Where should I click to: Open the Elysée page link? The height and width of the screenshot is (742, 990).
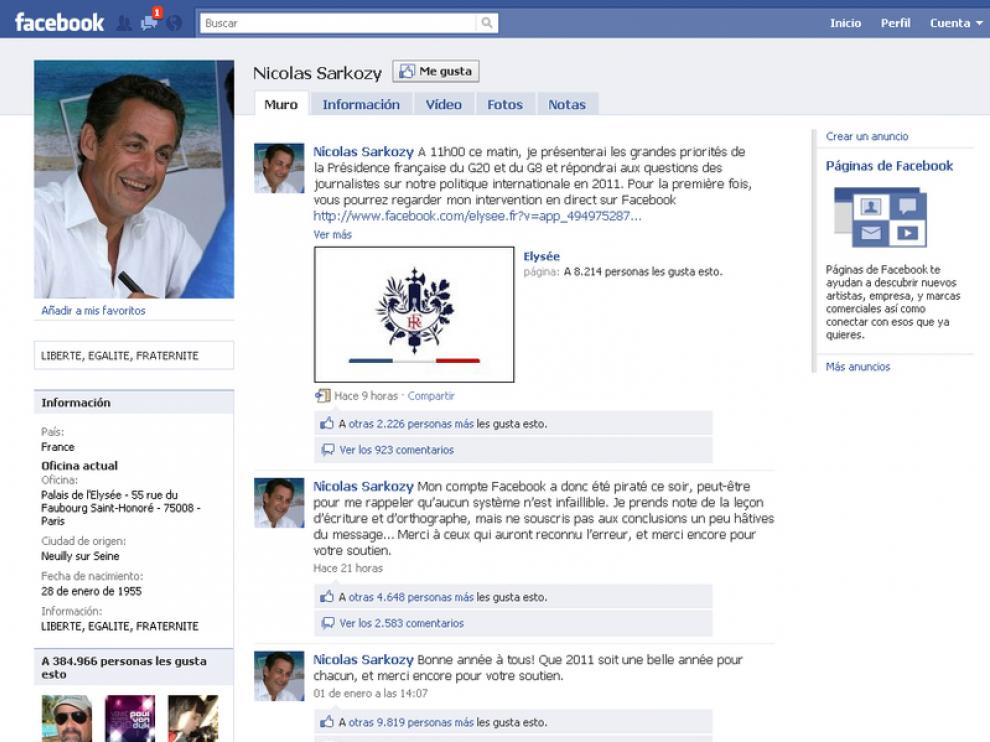pos(542,256)
